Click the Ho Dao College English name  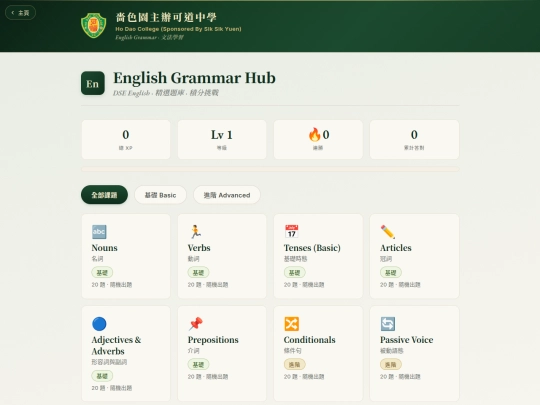coord(178,29)
